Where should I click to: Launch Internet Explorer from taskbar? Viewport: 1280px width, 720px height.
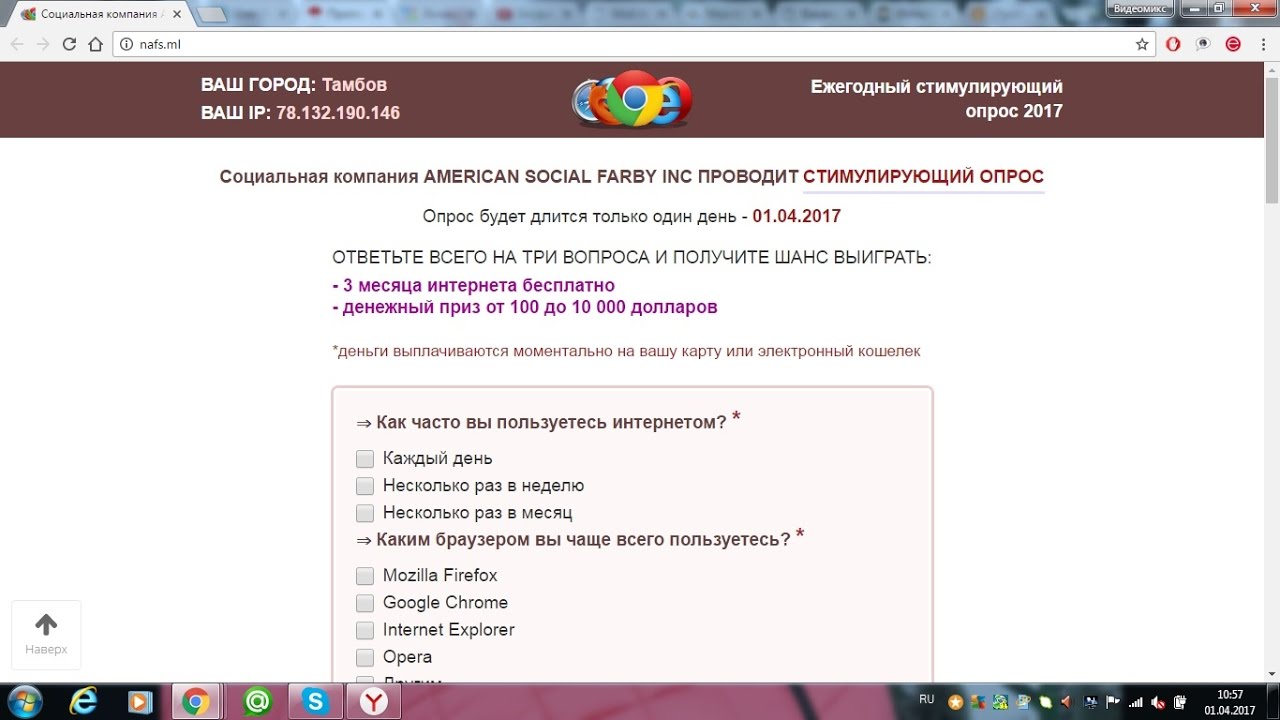pos(82,702)
